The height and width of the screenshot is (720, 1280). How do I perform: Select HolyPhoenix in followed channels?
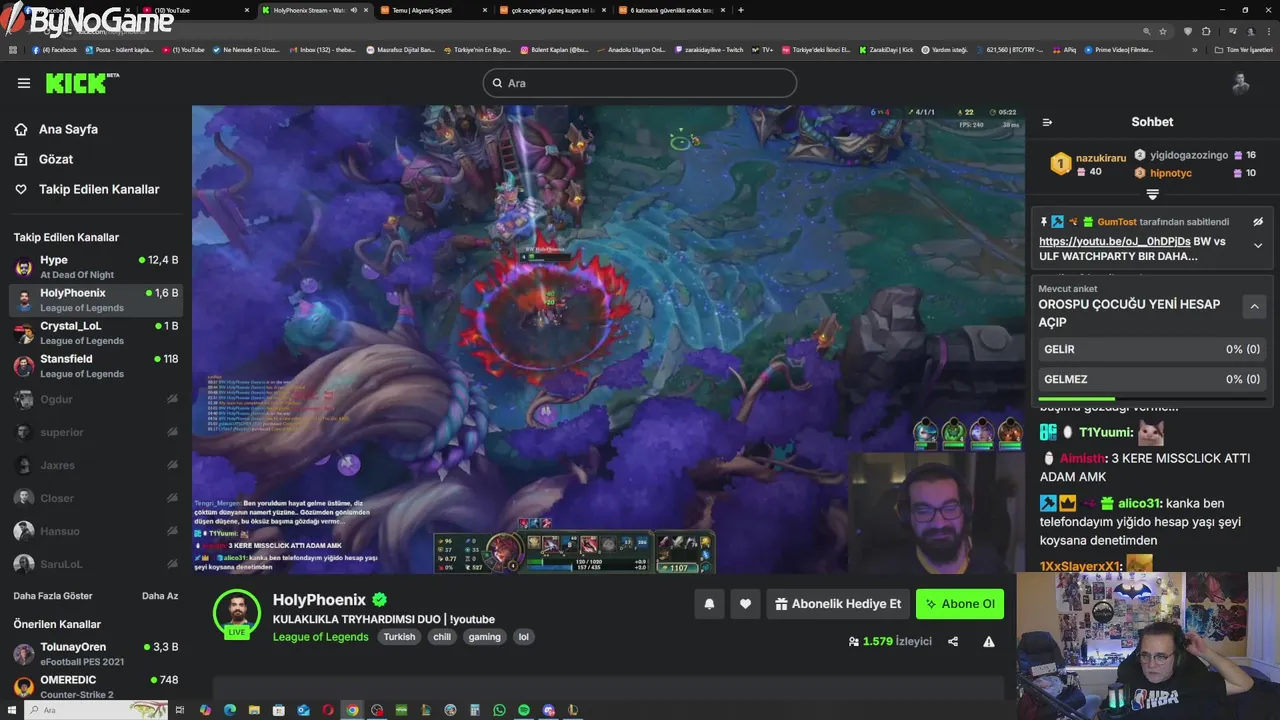click(x=96, y=300)
